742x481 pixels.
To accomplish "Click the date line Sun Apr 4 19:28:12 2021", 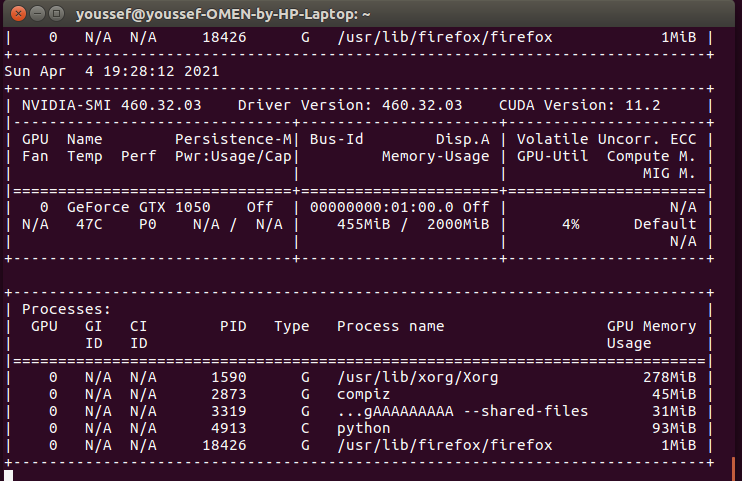I will [x=112, y=71].
